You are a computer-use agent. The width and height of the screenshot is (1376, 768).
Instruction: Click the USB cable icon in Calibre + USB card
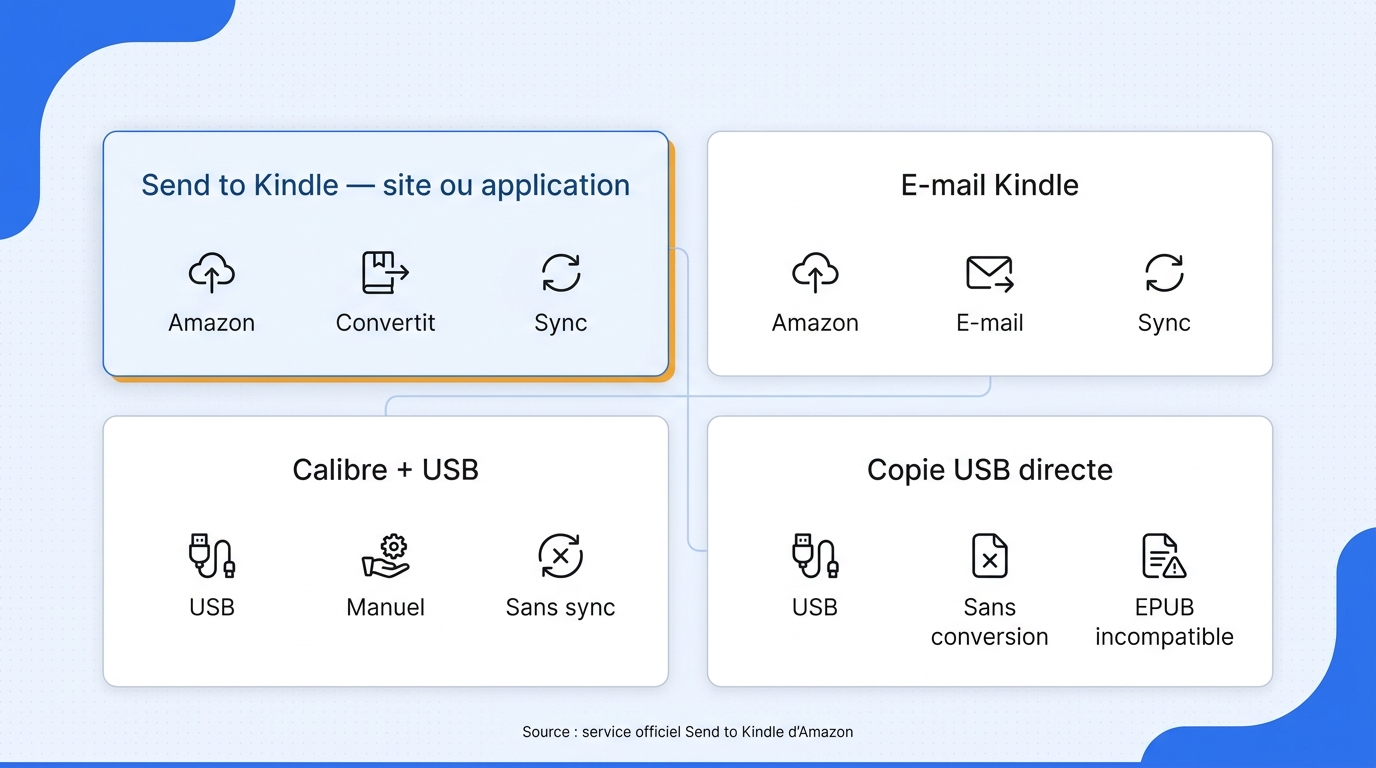(211, 556)
